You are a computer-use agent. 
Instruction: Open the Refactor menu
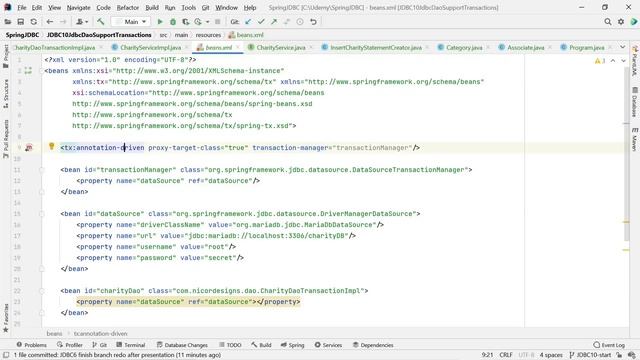point(128,7)
